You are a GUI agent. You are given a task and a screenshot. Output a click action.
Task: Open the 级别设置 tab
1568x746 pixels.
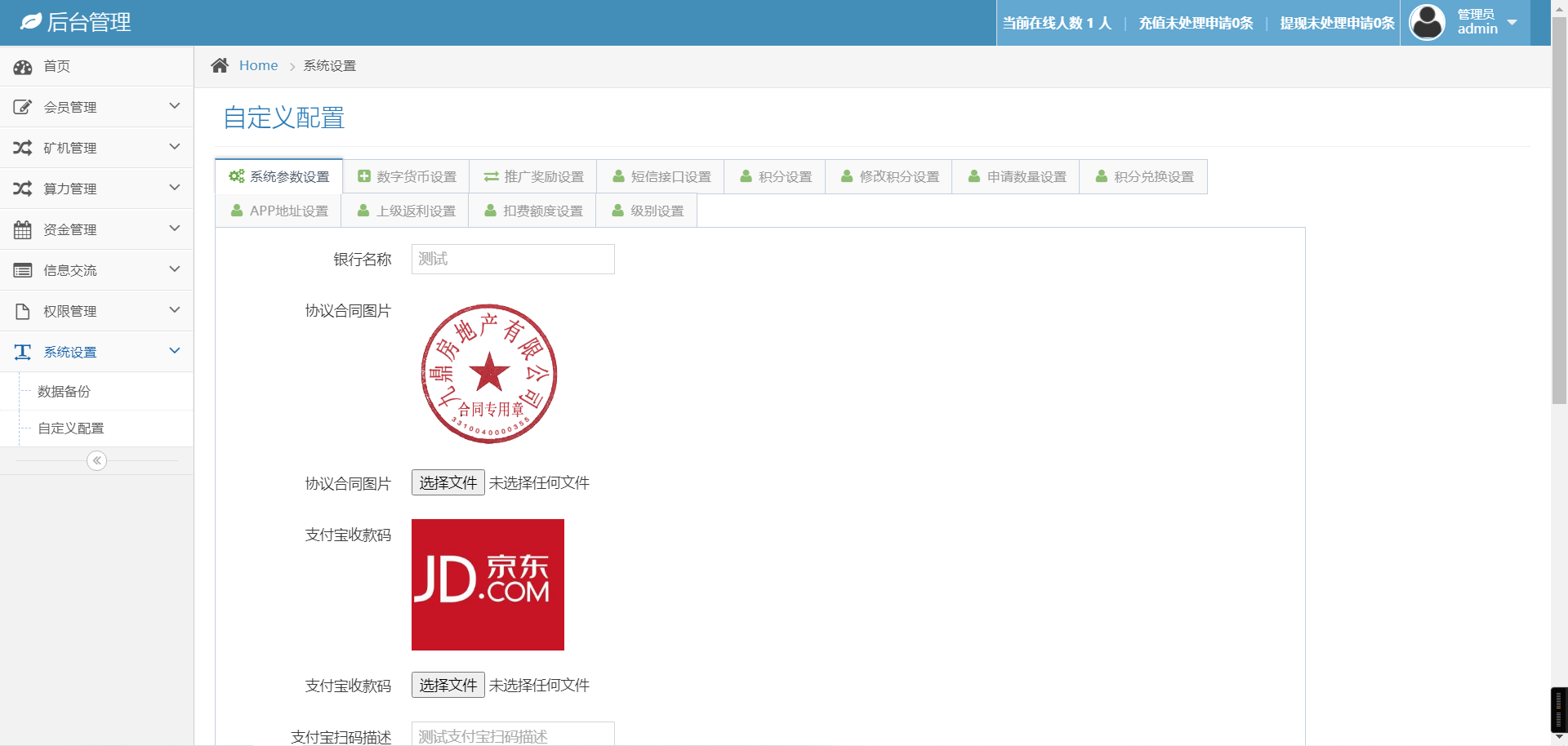pos(647,211)
